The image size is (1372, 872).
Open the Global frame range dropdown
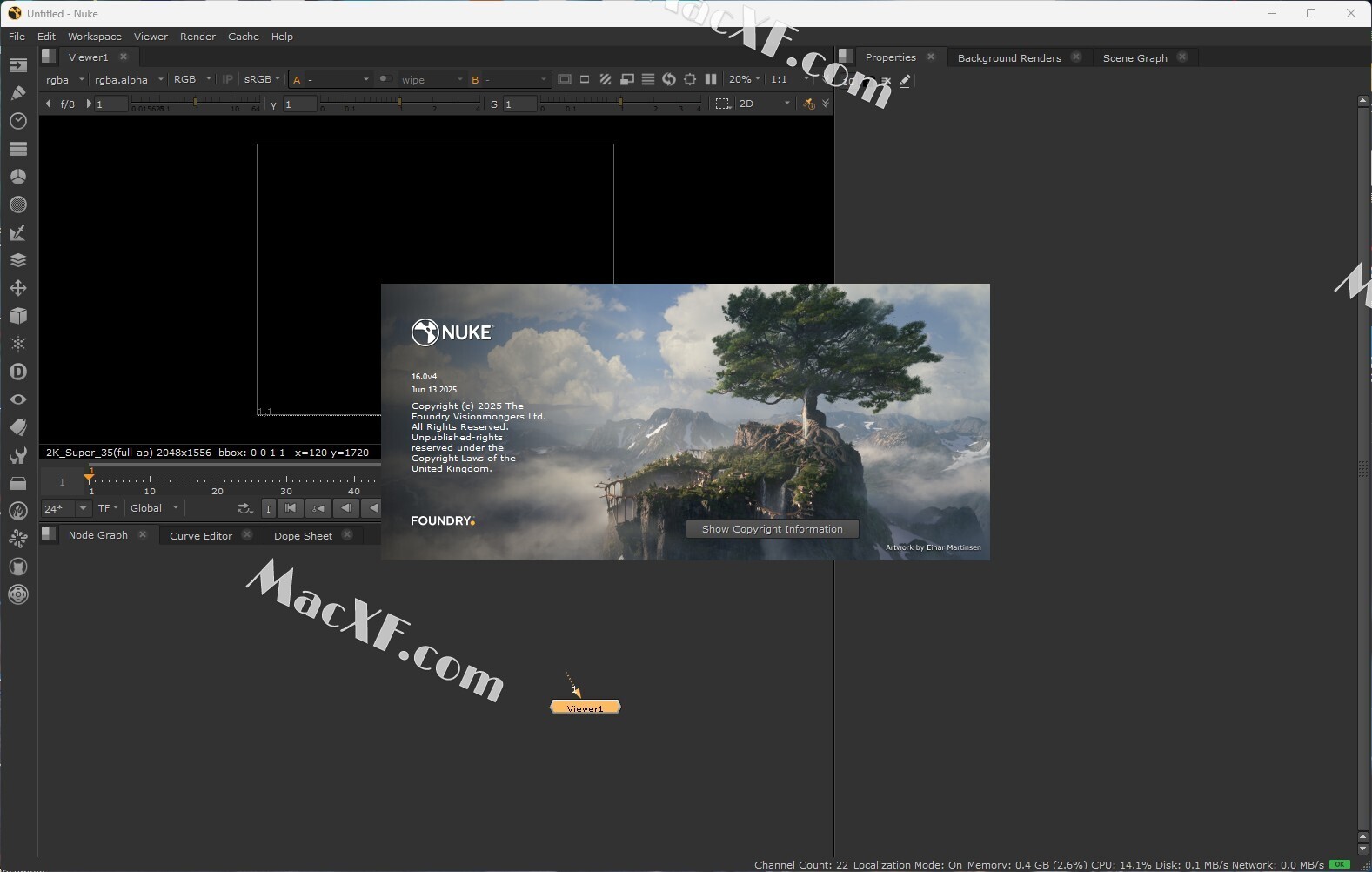click(154, 508)
